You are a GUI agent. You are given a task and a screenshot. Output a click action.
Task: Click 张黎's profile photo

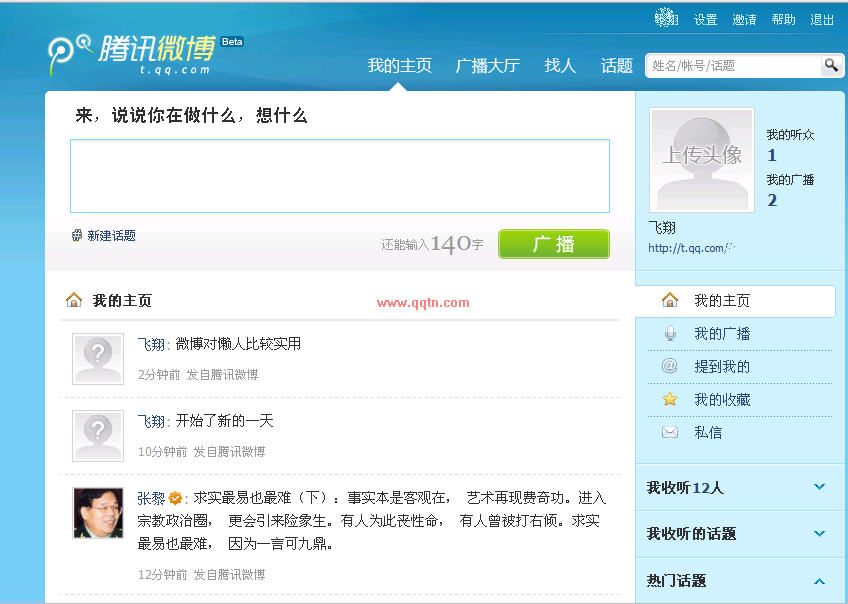[98, 513]
